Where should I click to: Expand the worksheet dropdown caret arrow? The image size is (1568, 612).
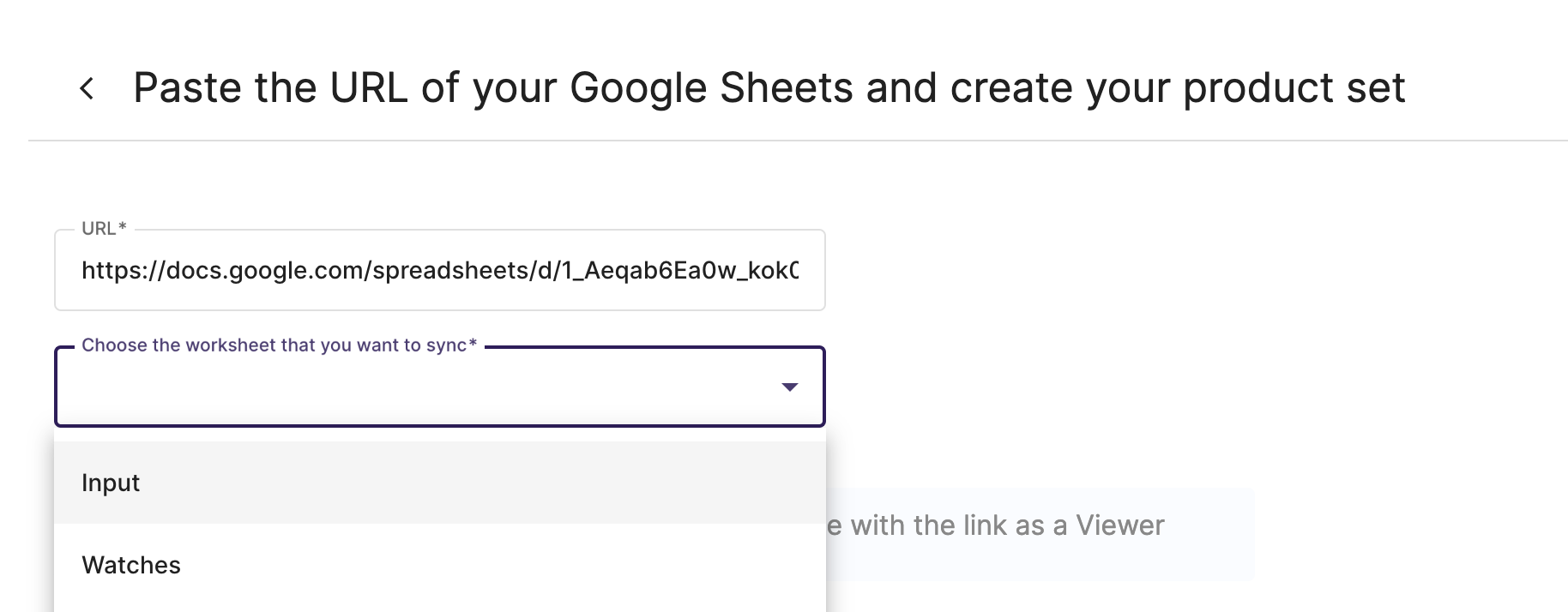click(x=790, y=387)
